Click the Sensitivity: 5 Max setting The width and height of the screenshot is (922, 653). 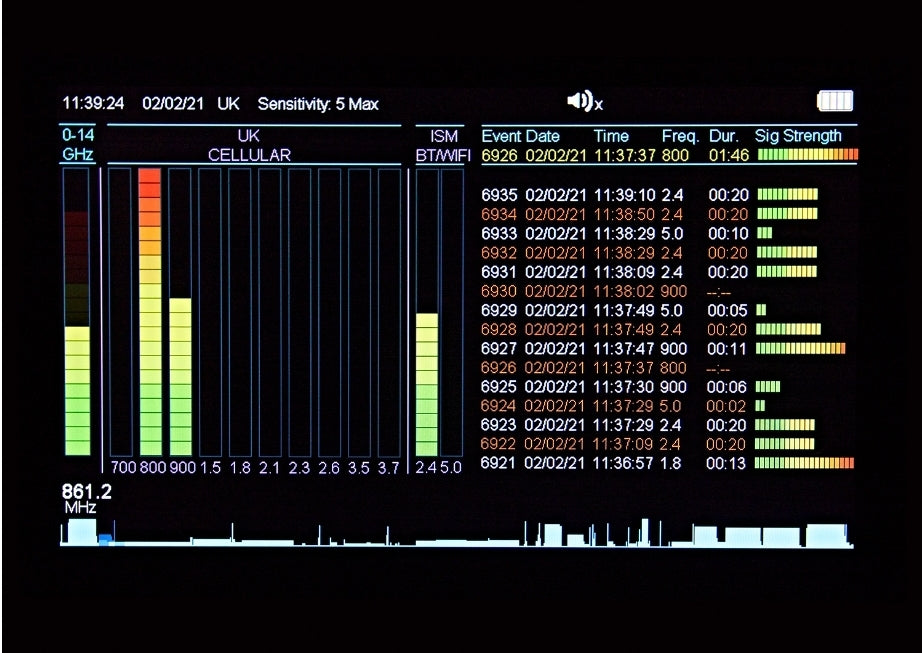318,104
